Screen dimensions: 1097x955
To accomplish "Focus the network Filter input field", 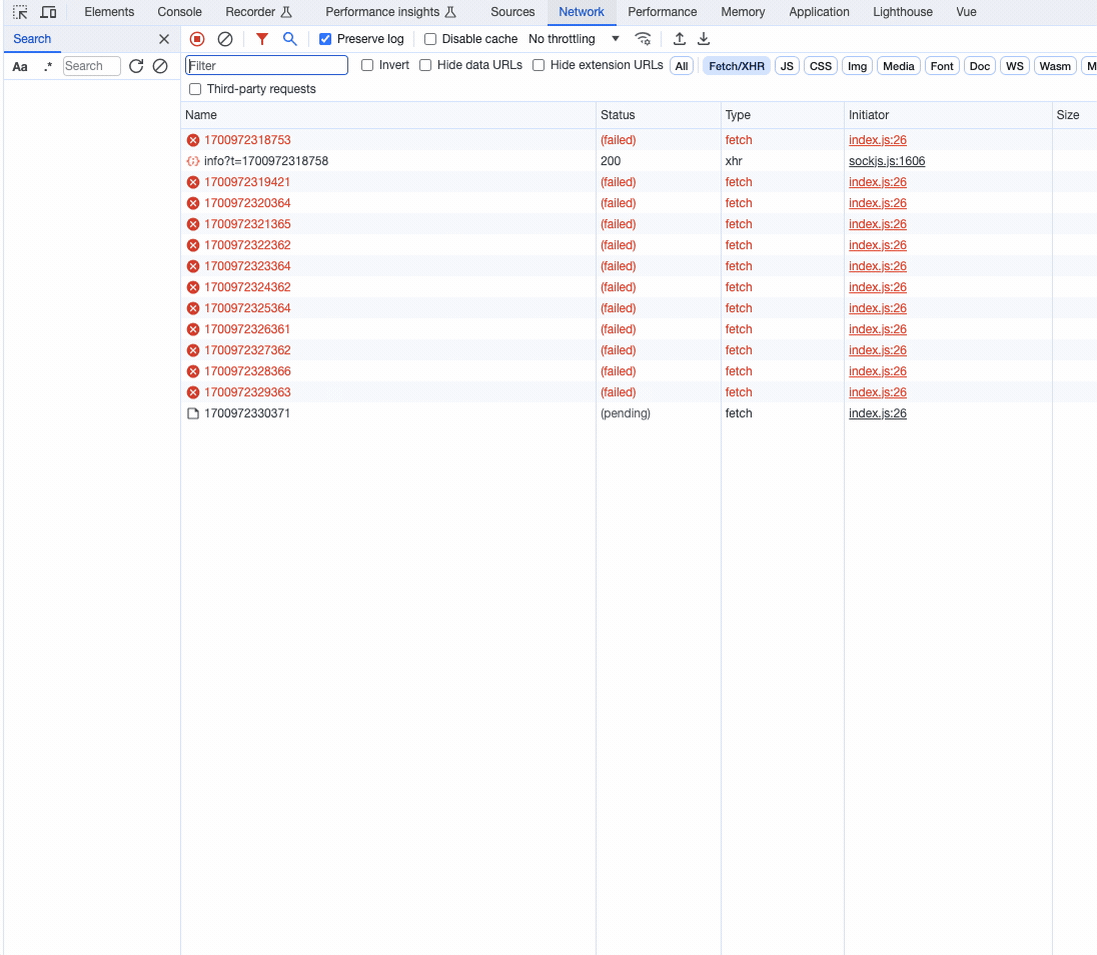I will point(267,66).
